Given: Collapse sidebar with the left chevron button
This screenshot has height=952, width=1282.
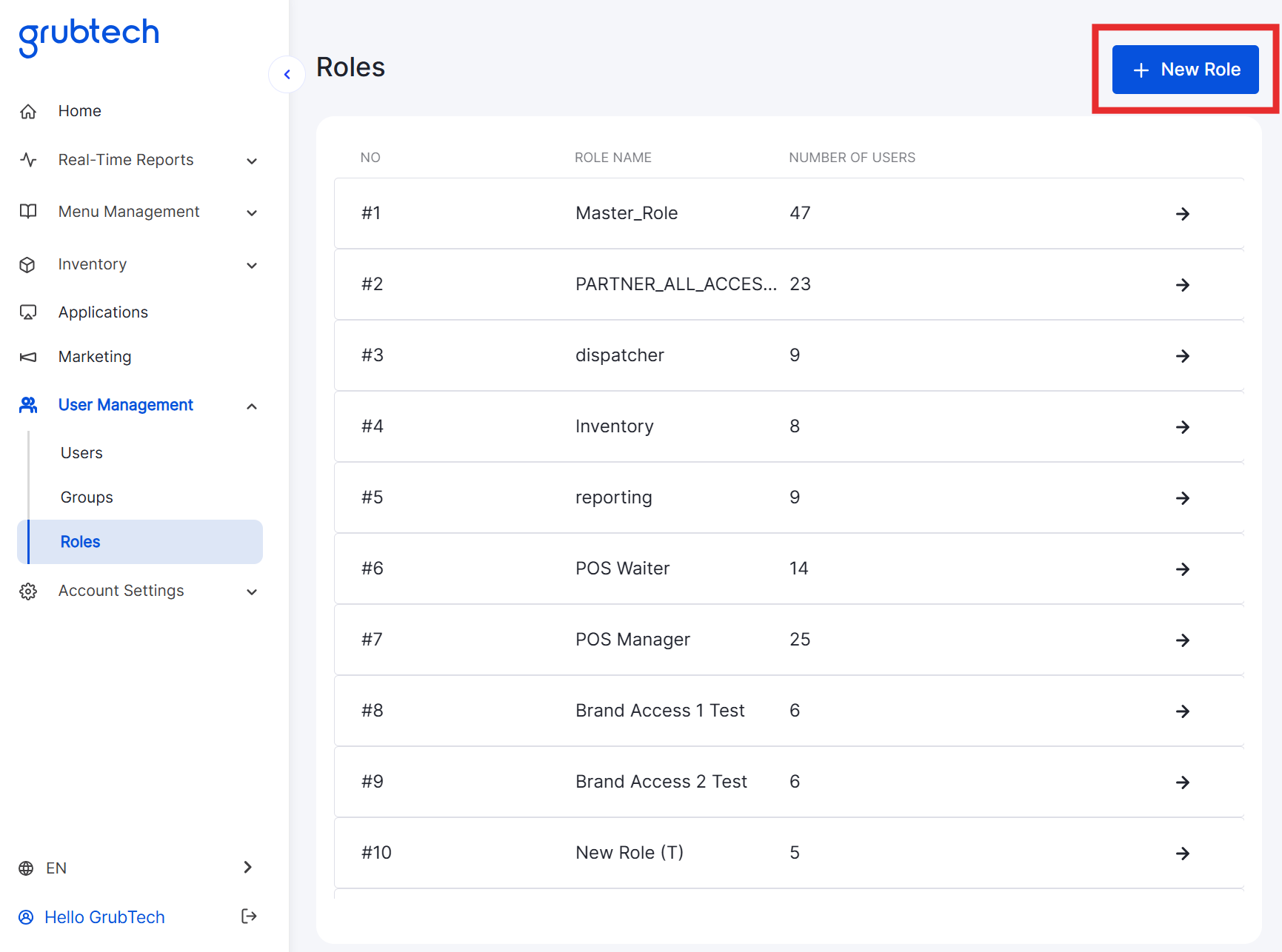Looking at the screenshot, I should pyautogui.click(x=287, y=74).
